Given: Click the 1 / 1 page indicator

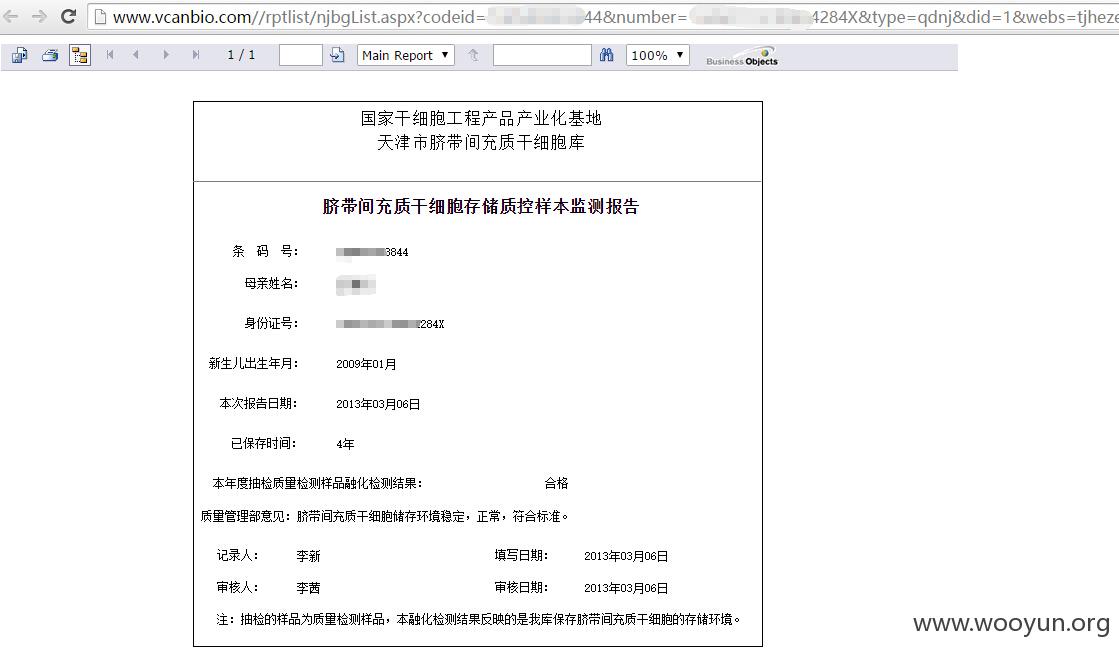Looking at the screenshot, I should [x=241, y=55].
